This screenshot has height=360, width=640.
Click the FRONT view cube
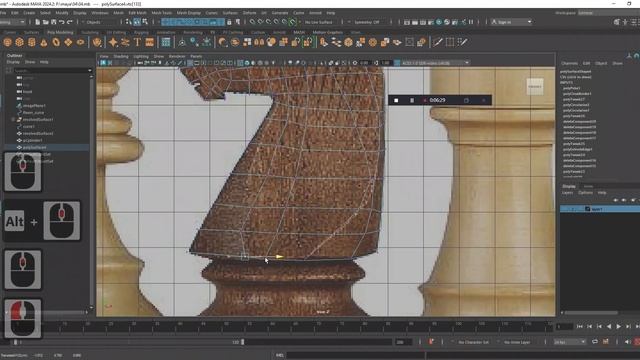pos(535,87)
